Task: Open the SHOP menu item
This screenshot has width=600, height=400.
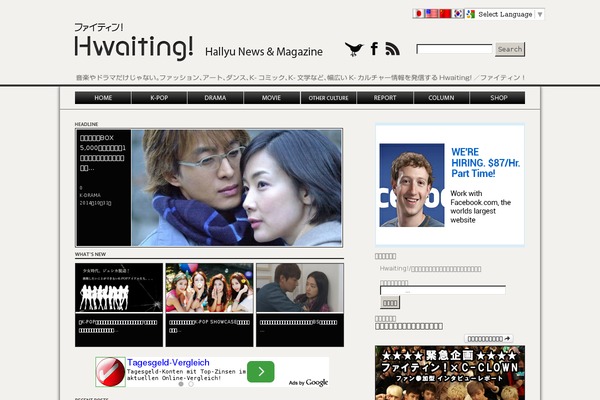Action: pyautogui.click(x=499, y=98)
